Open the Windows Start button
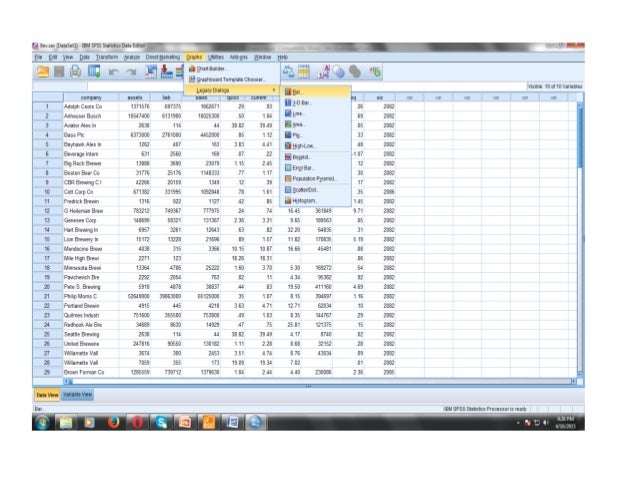Viewport: 638px width, 479px height. coord(42,423)
